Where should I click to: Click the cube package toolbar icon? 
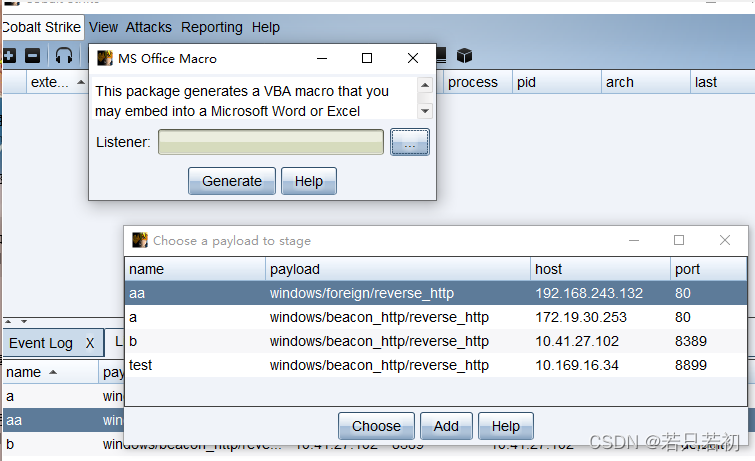pos(464,56)
